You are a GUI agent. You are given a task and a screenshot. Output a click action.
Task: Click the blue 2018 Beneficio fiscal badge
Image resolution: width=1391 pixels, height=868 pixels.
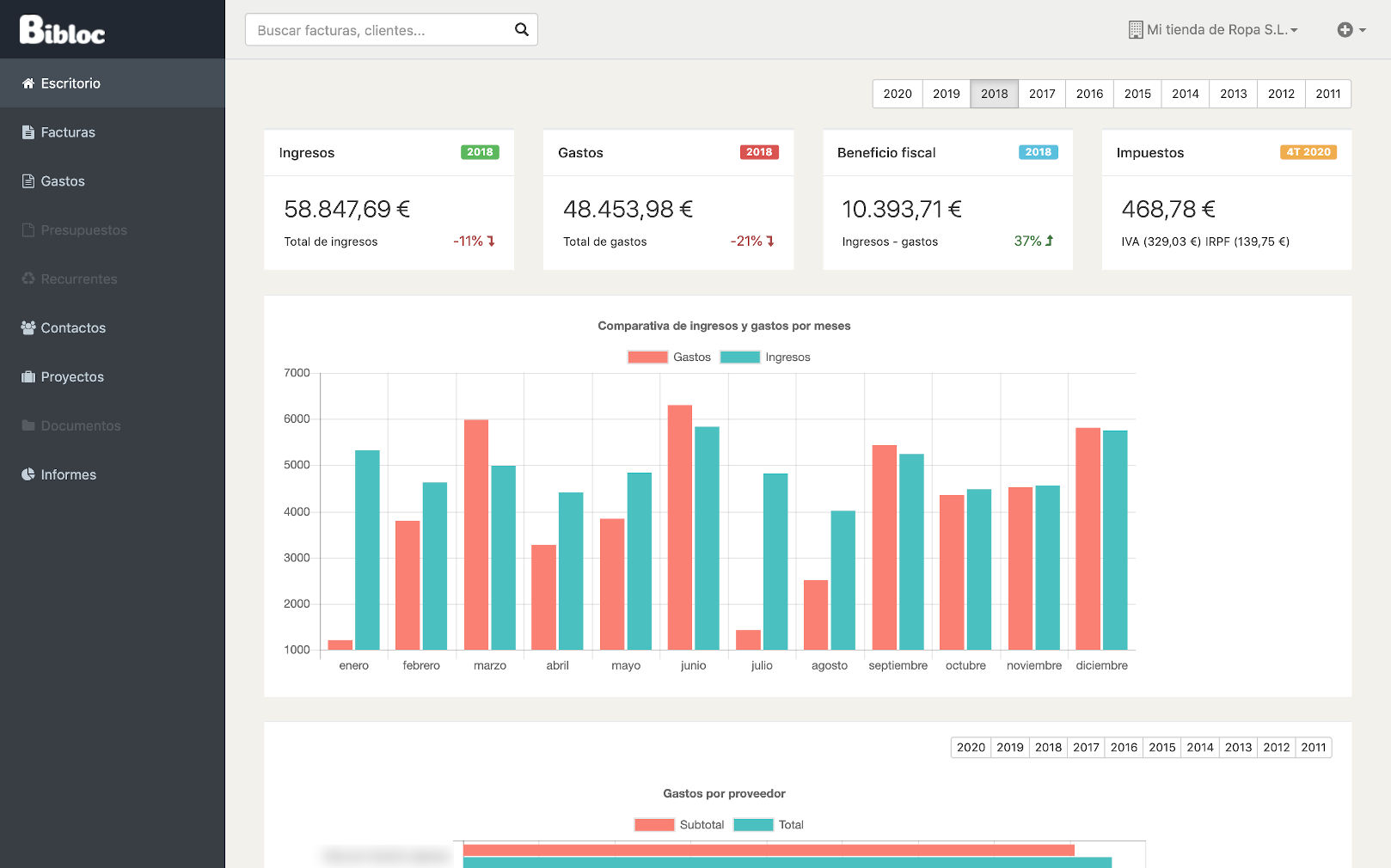pyautogui.click(x=1039, y=152)
